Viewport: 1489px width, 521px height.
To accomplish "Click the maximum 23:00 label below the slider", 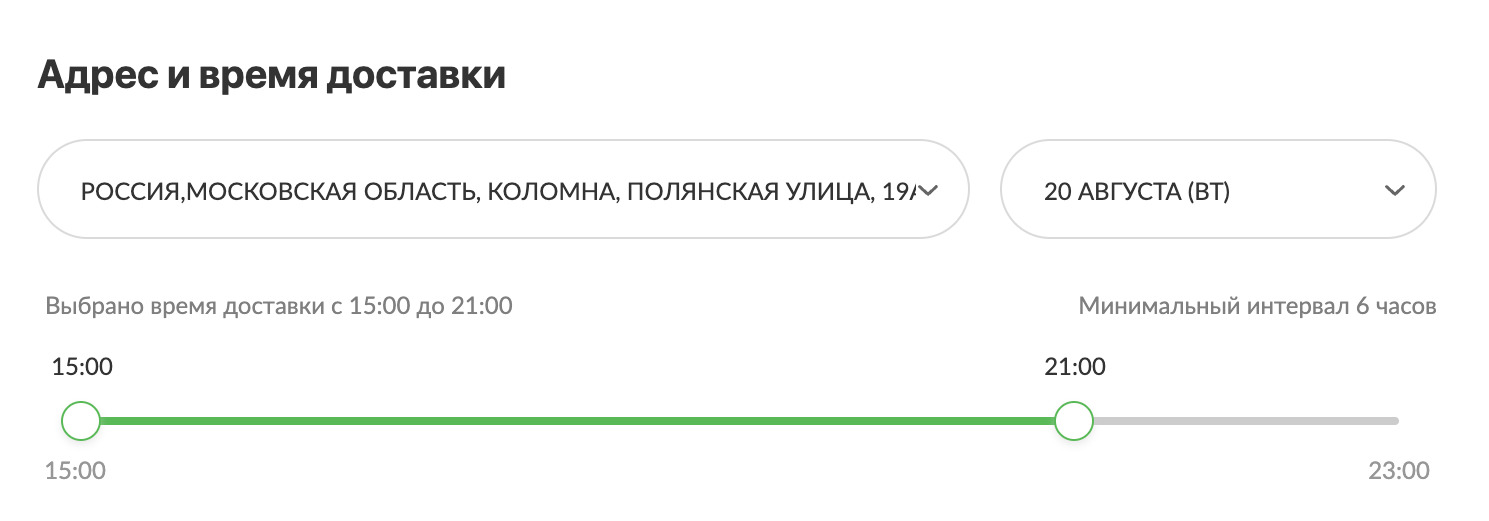I will (1398, 470).
